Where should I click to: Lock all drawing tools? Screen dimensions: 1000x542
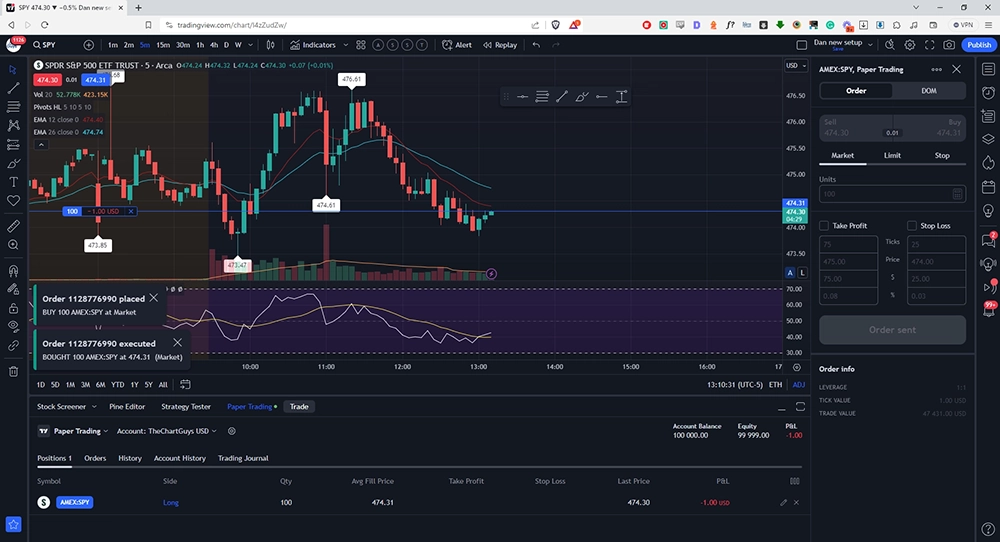coord(13,308)
